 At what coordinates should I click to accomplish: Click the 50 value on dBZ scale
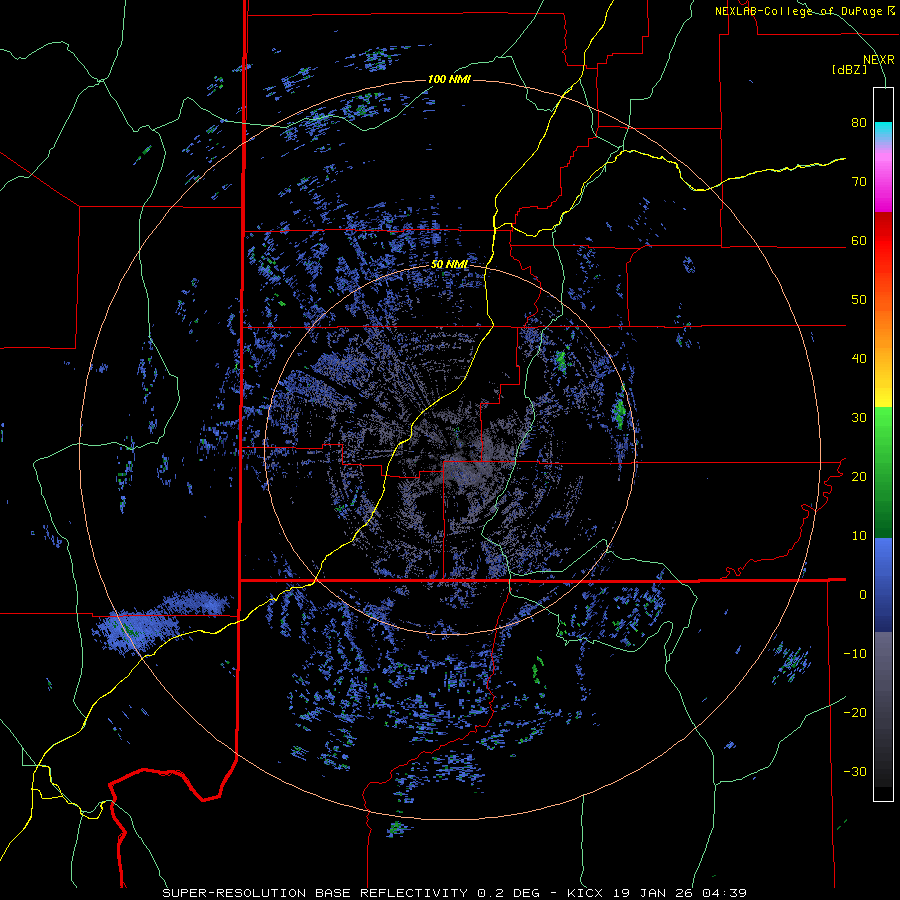pyautogui.click(x=859, y=300)
